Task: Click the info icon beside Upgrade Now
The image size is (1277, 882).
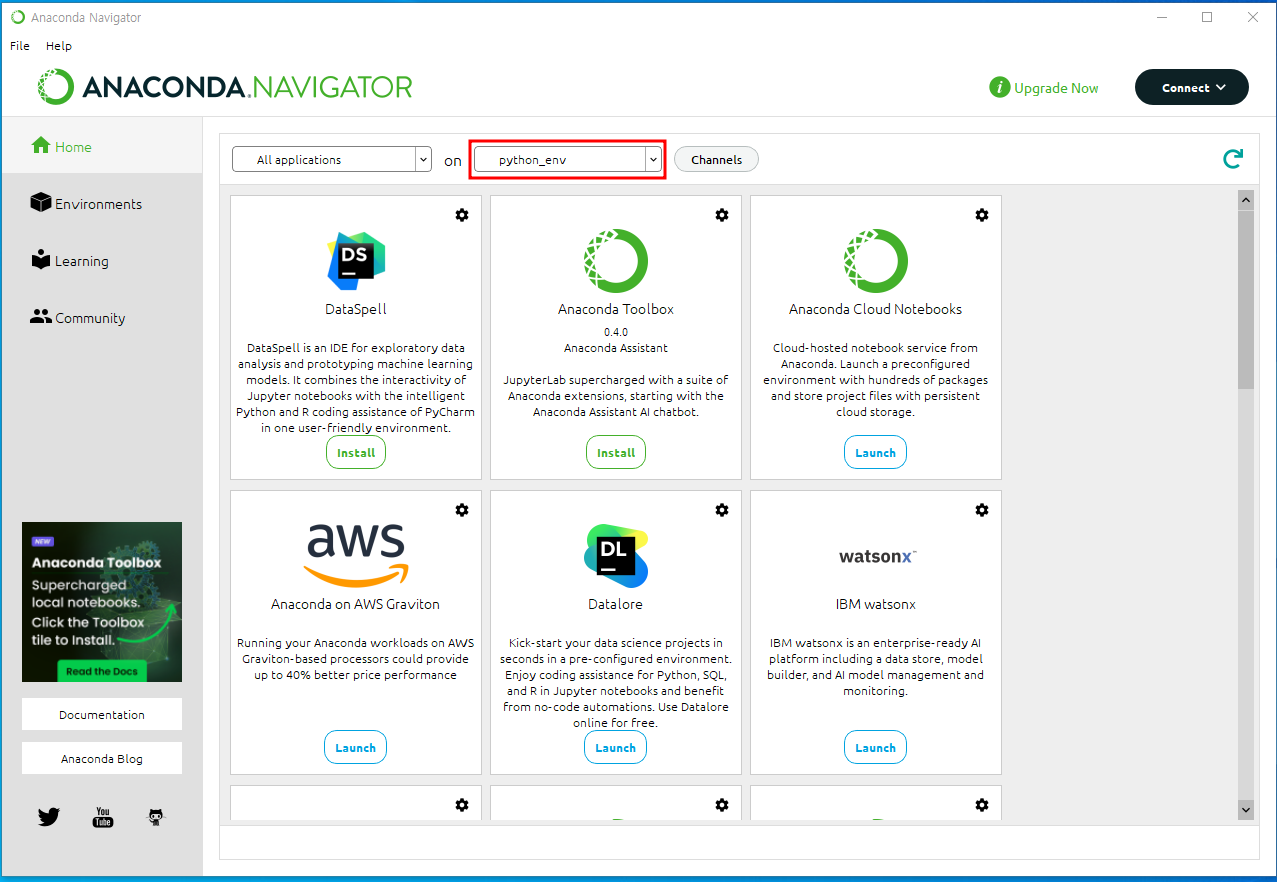Action: click(999, 88)
